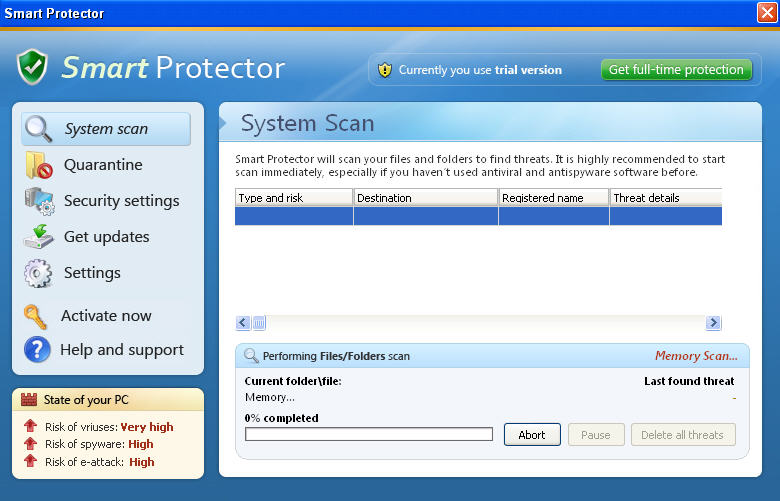Open Help and support
Image resolution: width=780 pixels, height=501 pixels.
(122, 350)
